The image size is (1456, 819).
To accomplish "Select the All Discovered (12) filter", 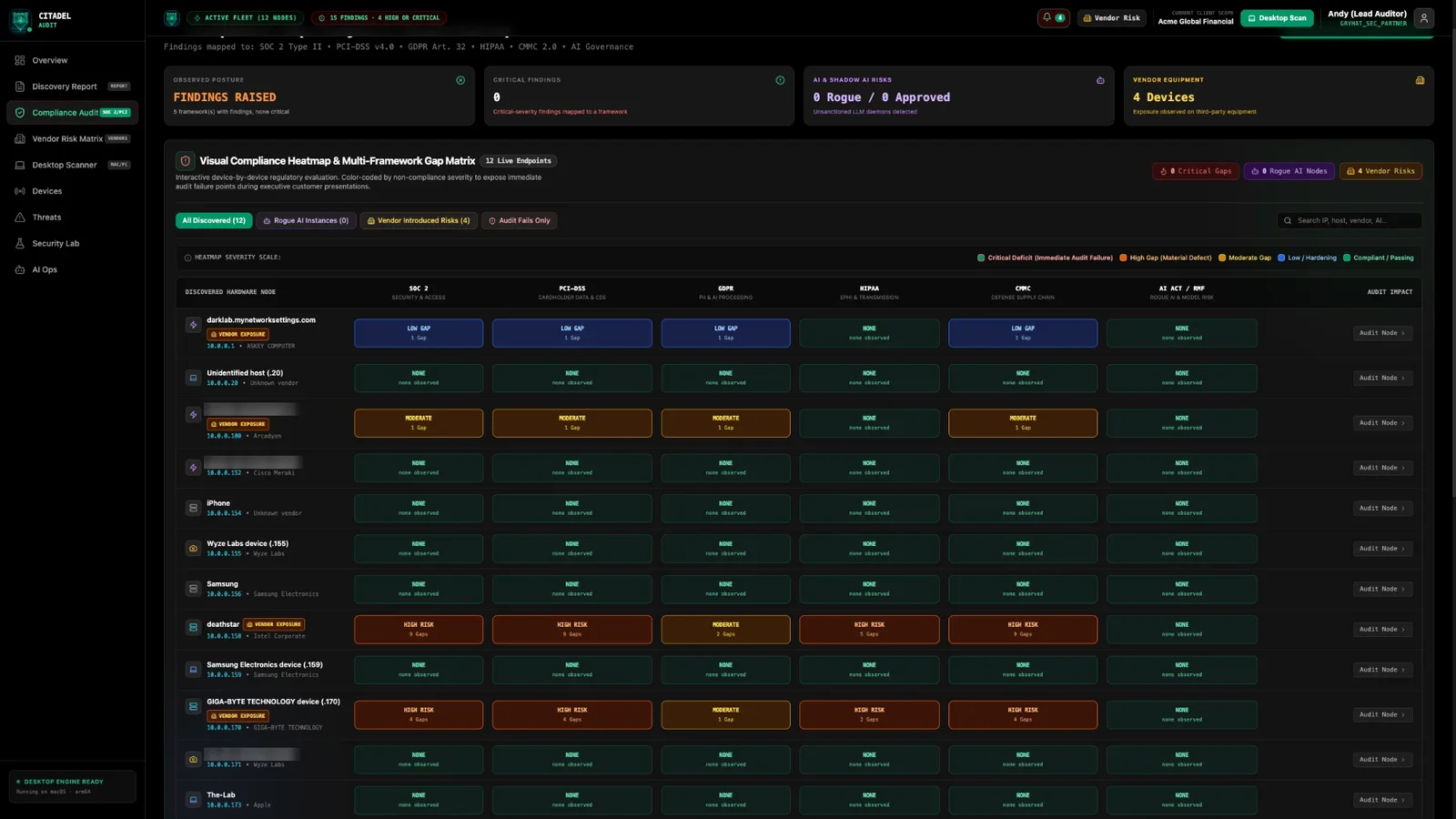I will [x=214, y=220].
